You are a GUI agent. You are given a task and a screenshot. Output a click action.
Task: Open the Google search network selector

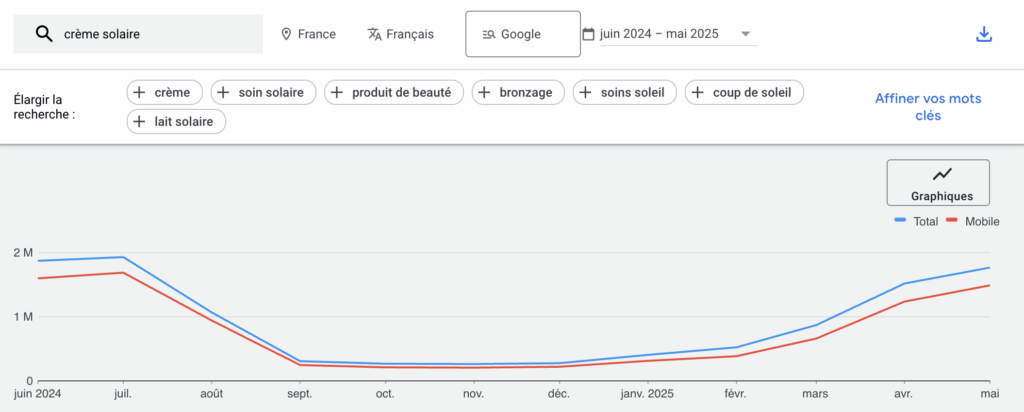pos(522,35)
